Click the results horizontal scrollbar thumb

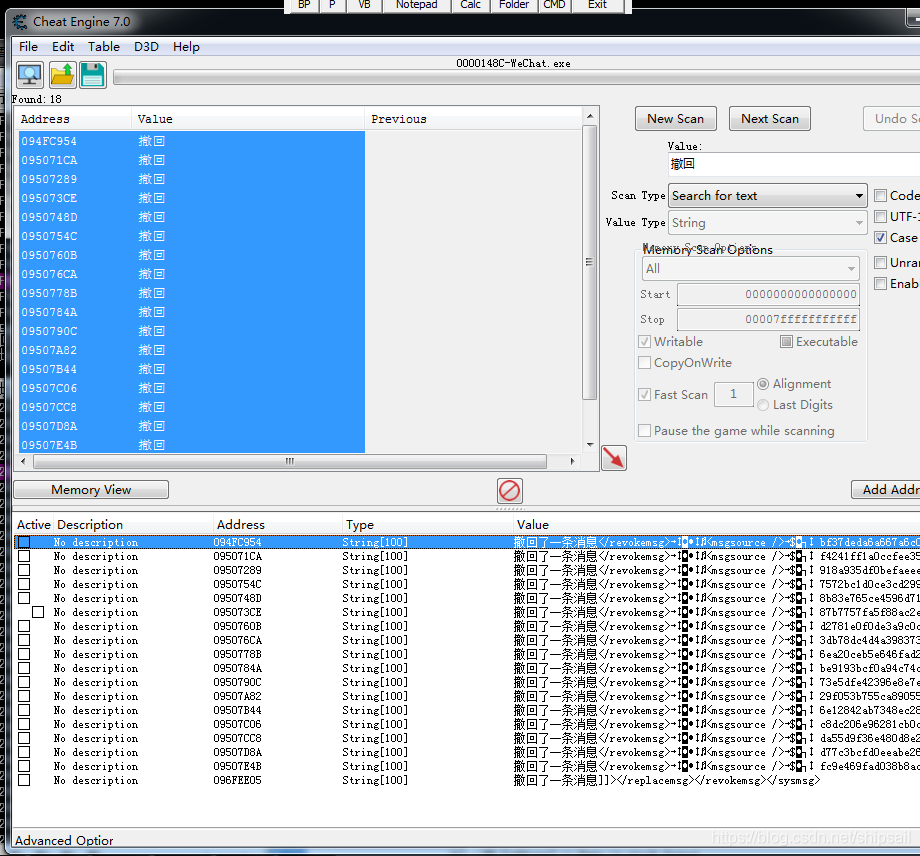click(290, 462)
